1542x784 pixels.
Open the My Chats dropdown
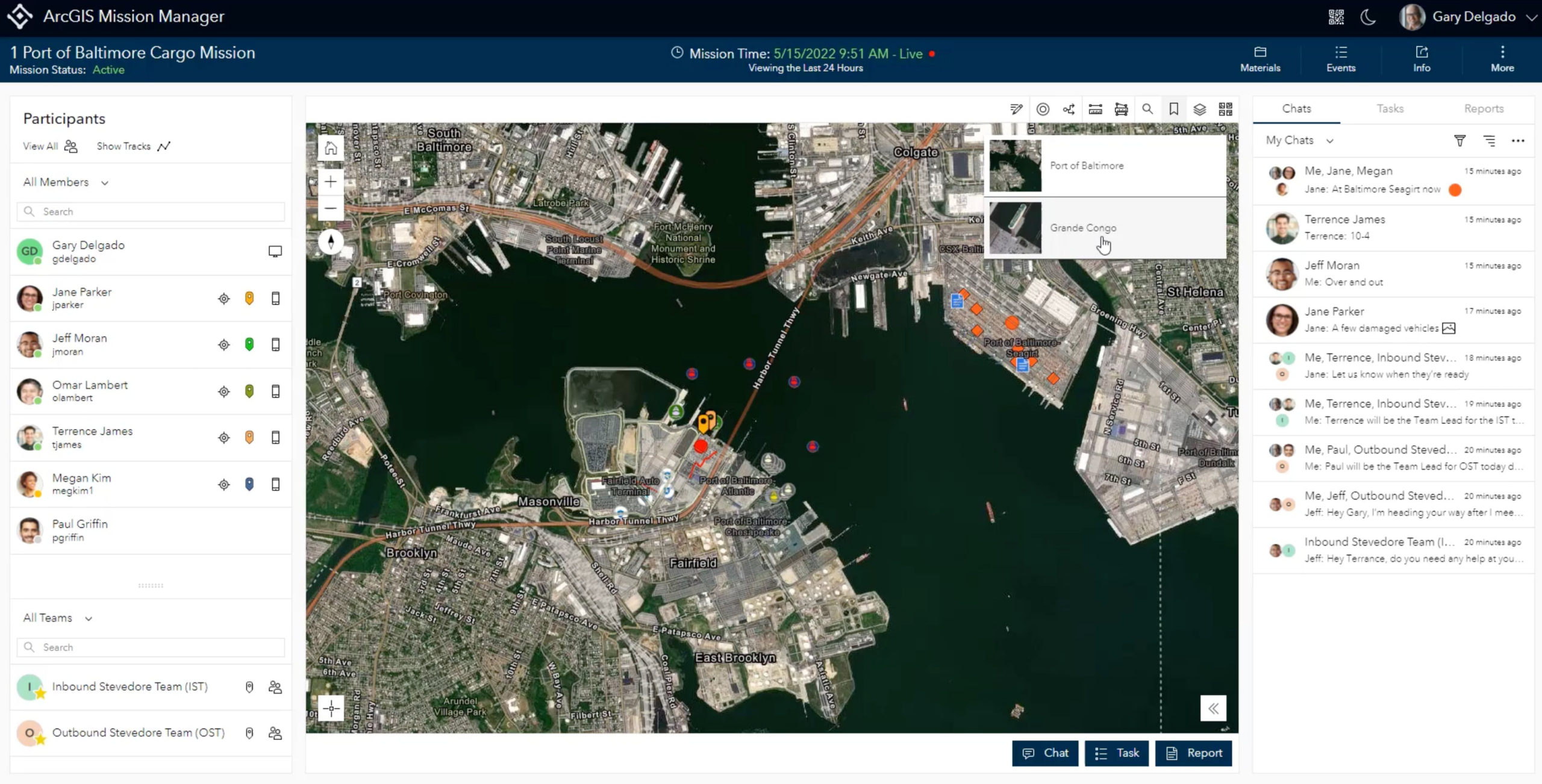click(x=1299, y=140)
